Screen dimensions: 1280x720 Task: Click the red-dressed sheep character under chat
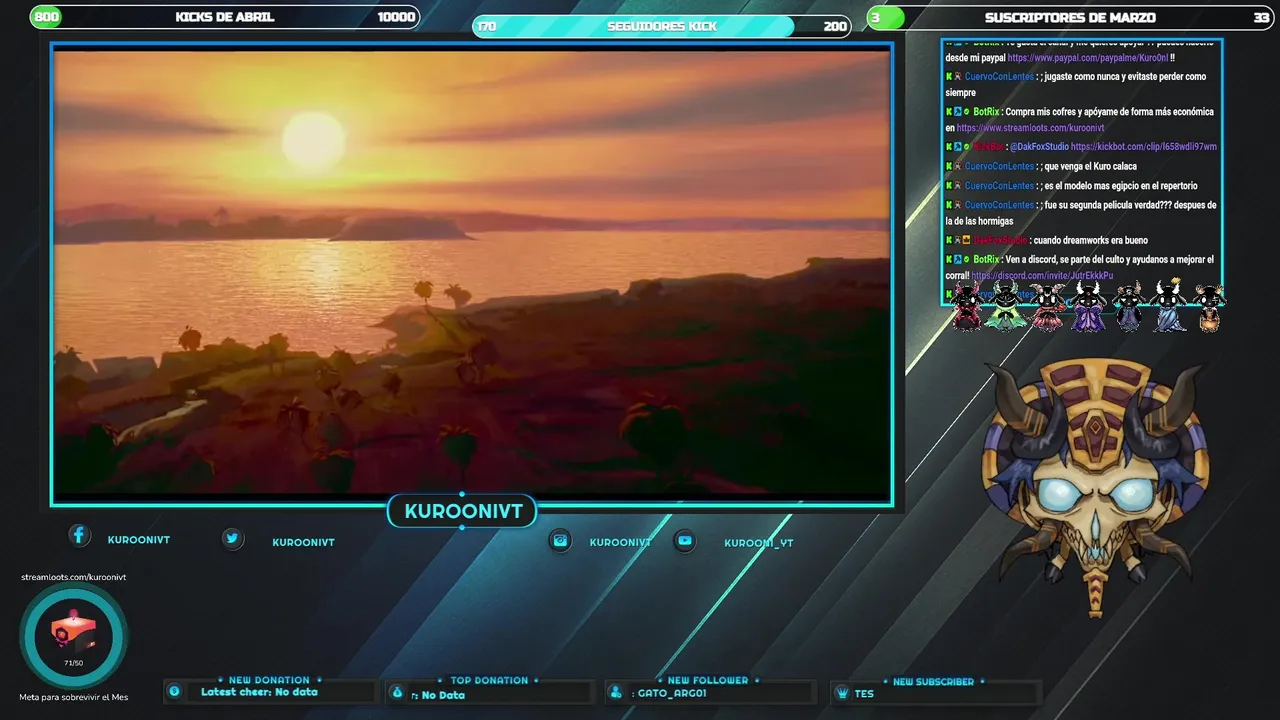[967, 306]
